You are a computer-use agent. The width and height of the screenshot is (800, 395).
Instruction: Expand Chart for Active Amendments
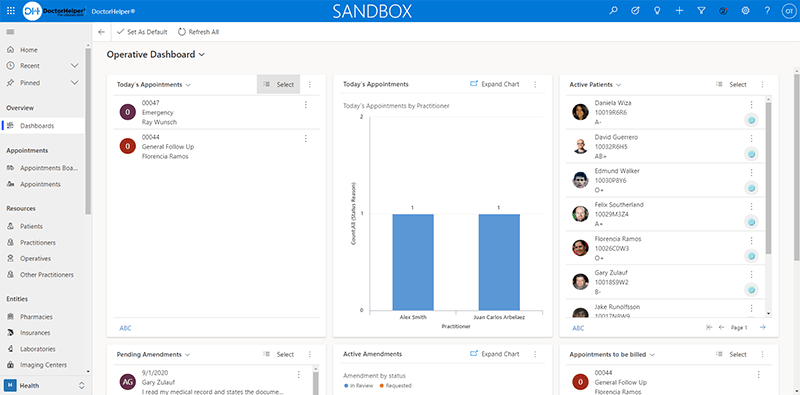tap(494, 354)
